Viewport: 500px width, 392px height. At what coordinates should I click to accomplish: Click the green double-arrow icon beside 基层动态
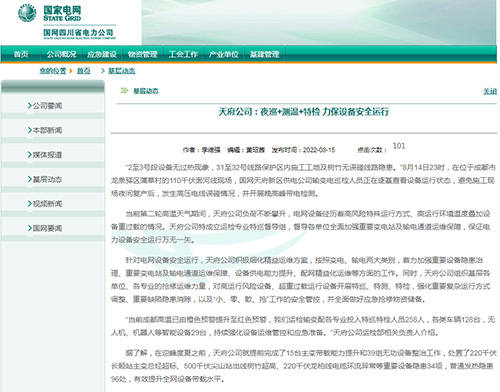(x=124, y=90)
